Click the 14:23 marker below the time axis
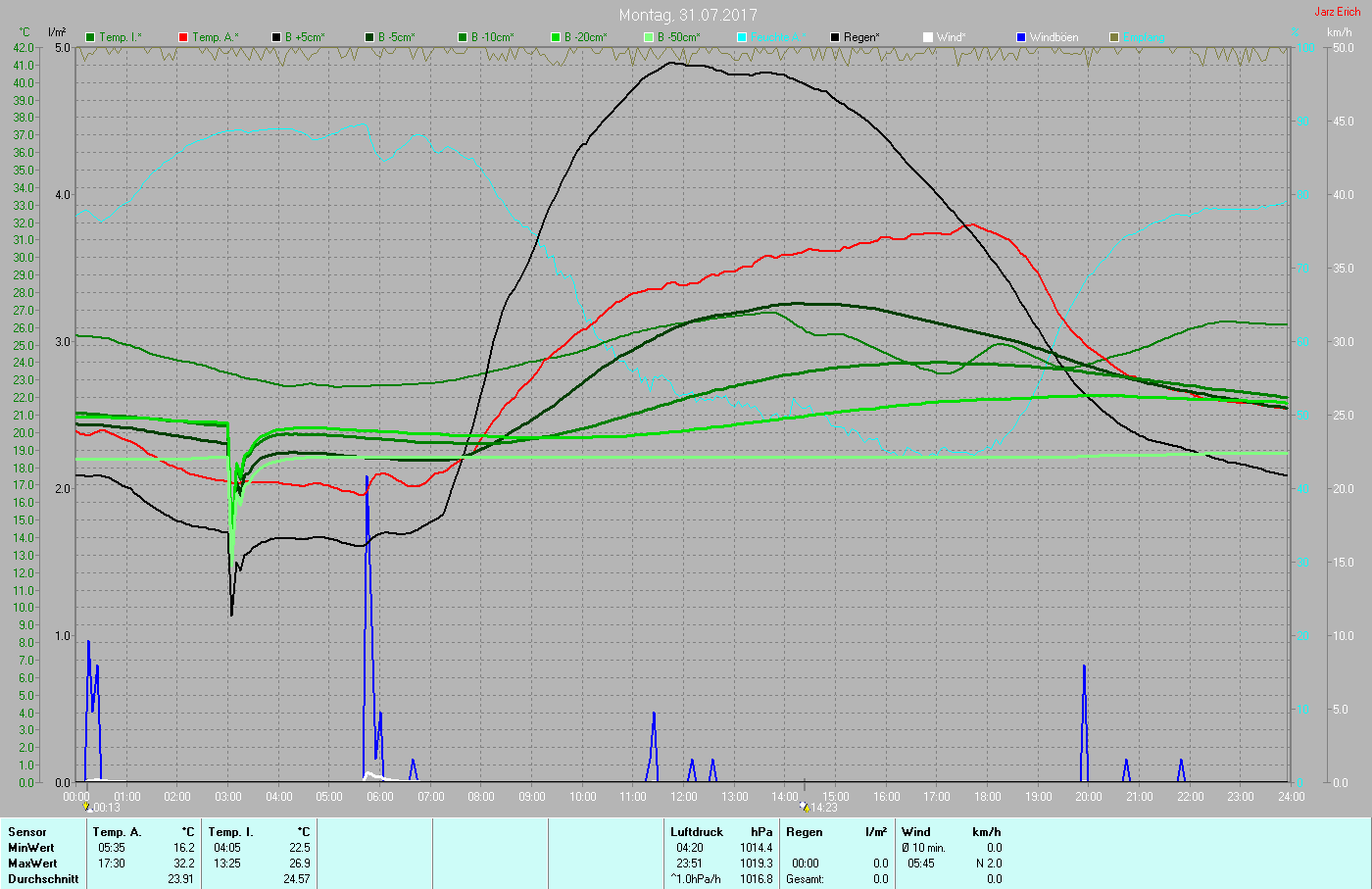 819,808
